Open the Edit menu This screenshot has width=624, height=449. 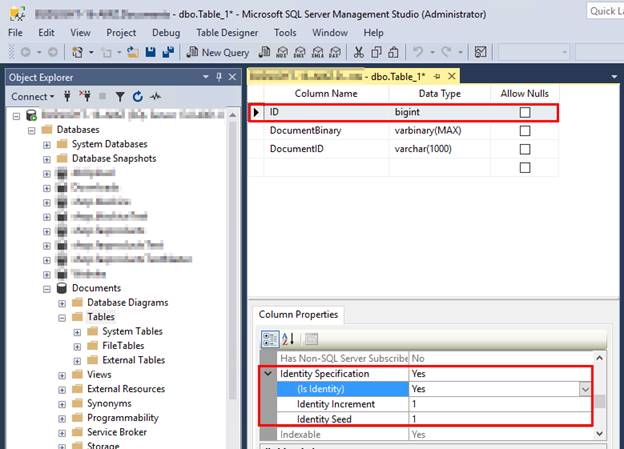[x=46, y=33]
